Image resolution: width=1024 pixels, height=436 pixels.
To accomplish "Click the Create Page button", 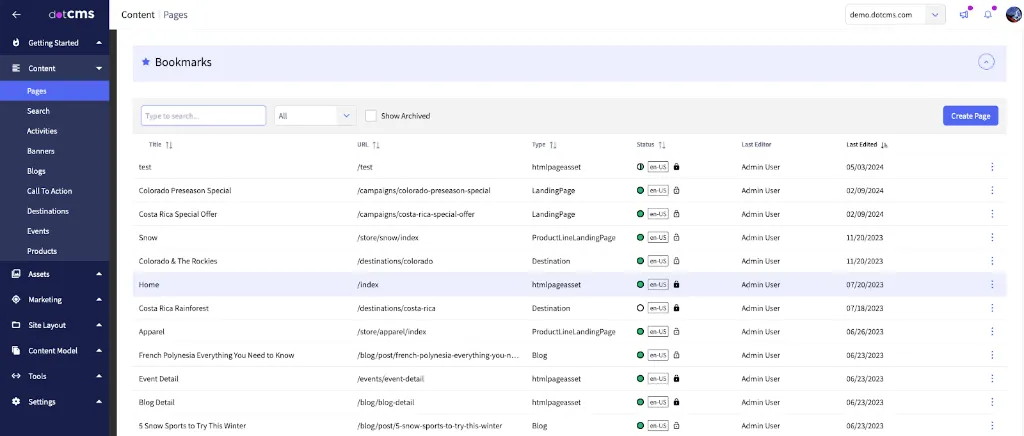I will point(969,116).
